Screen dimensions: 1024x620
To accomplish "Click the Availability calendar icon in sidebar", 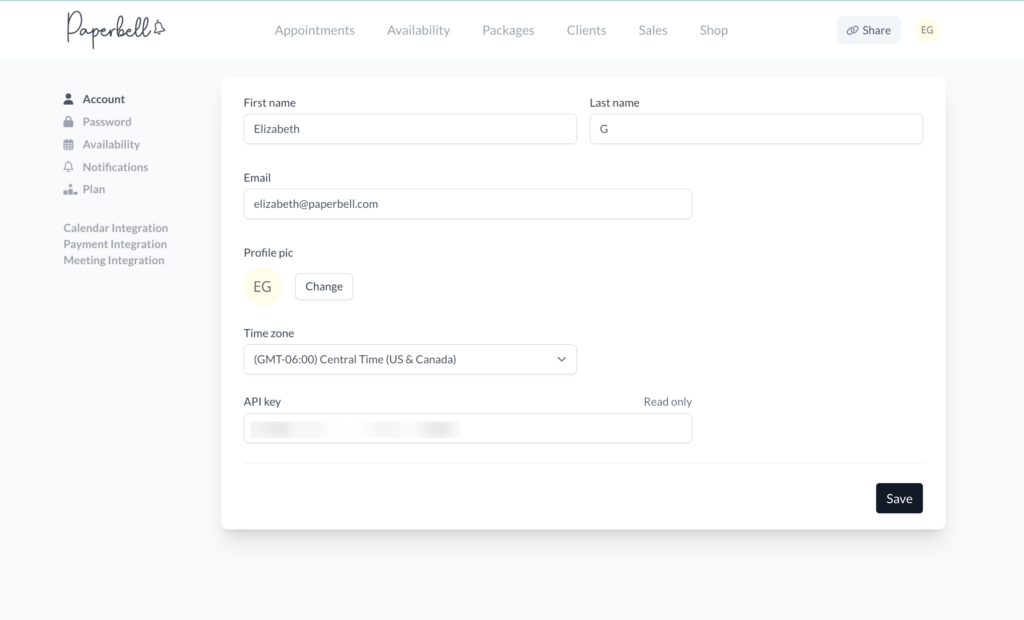I will 69,144.
